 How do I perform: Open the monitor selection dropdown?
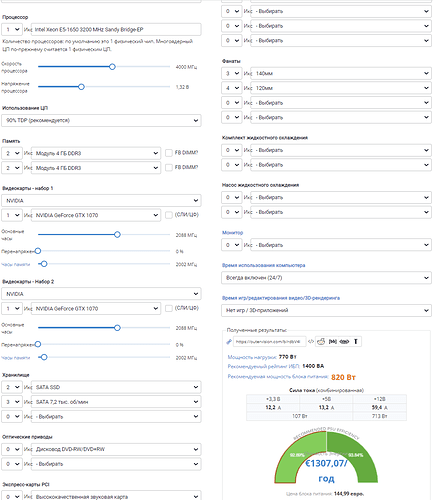[x=341, y=245]
